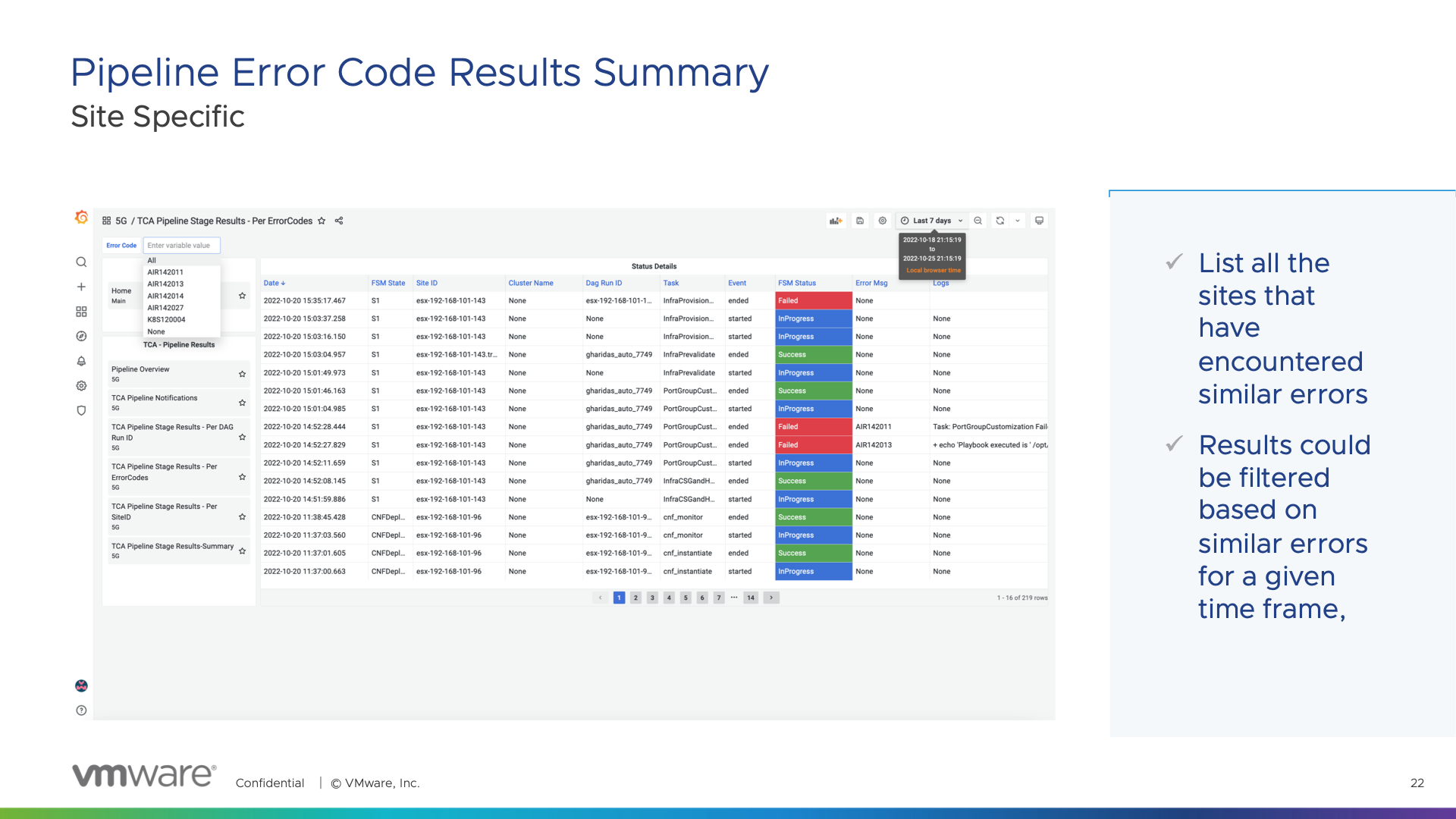Star the current dashboard title
Viewport: 1456px width, 819px height.
[x=322, y=221]
